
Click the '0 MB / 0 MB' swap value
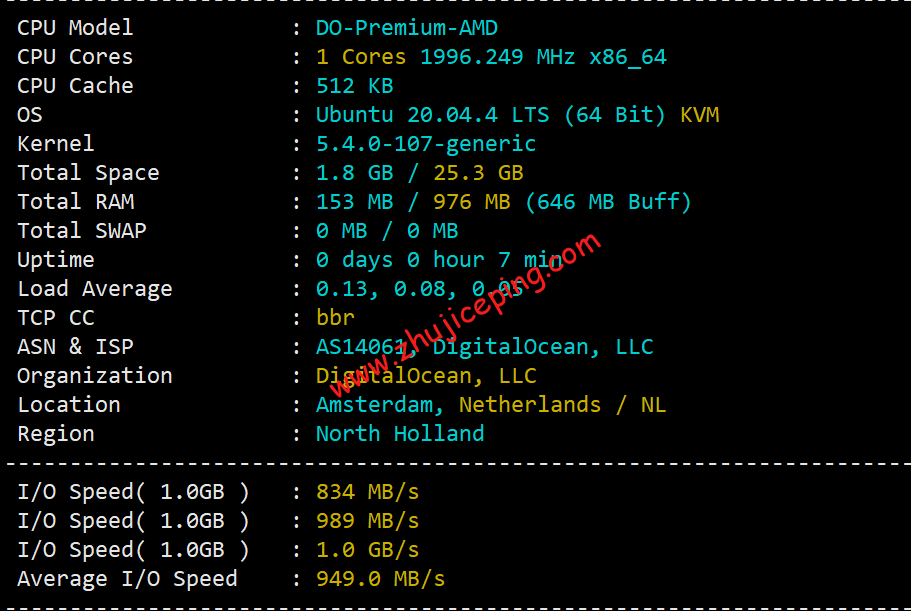[x=387, y=231]
